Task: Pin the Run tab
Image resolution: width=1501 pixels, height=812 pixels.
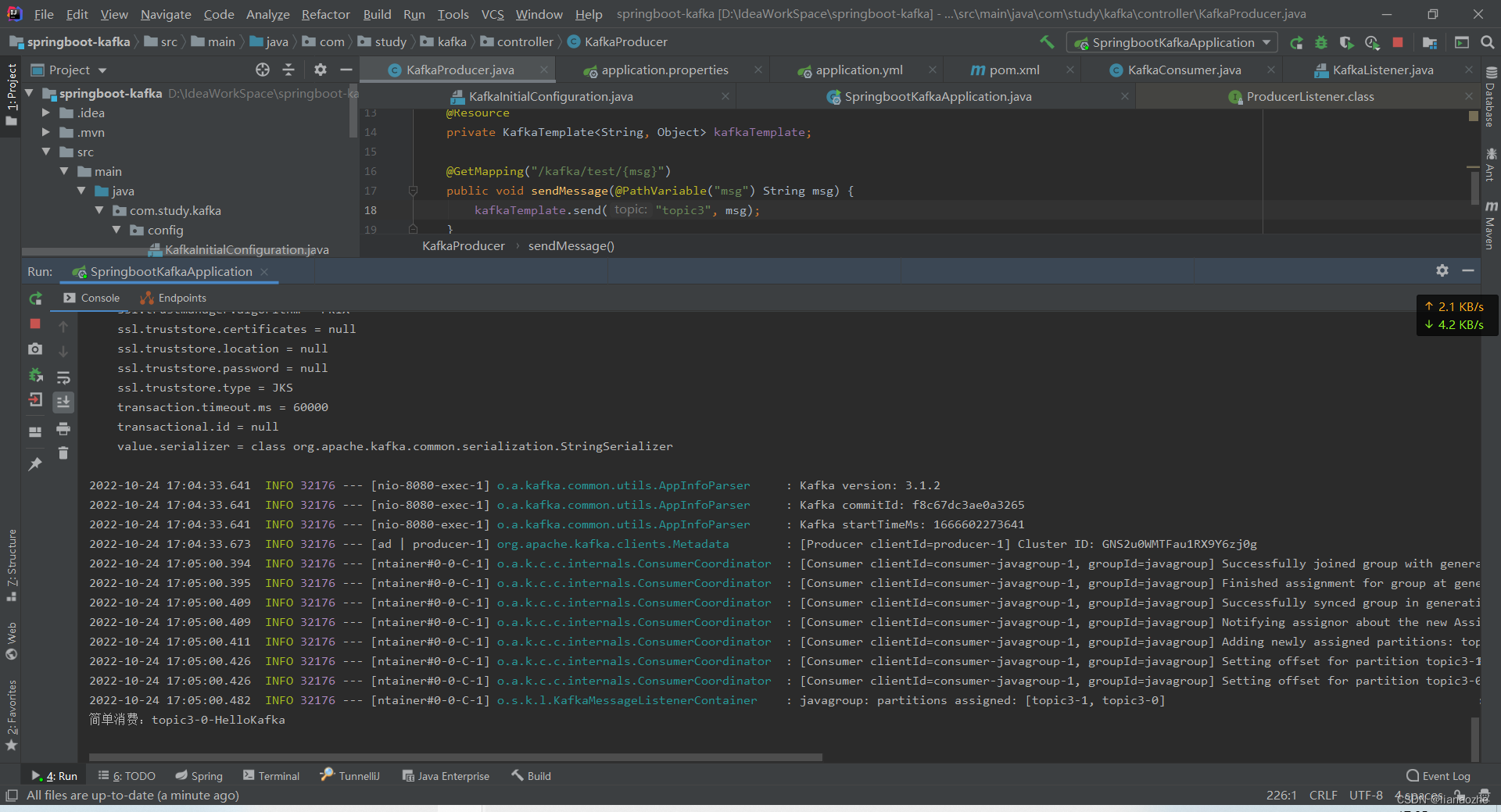Action: pos(35,464)
